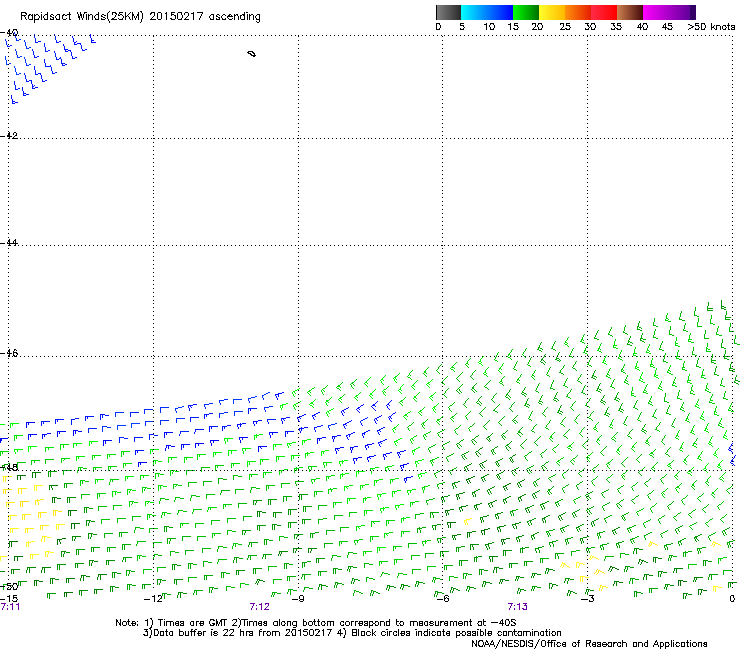Image resolution: width=740 pixels, height=650 pixels.
Task: Click the black contamination circle marker
Action: click(252, 54)
